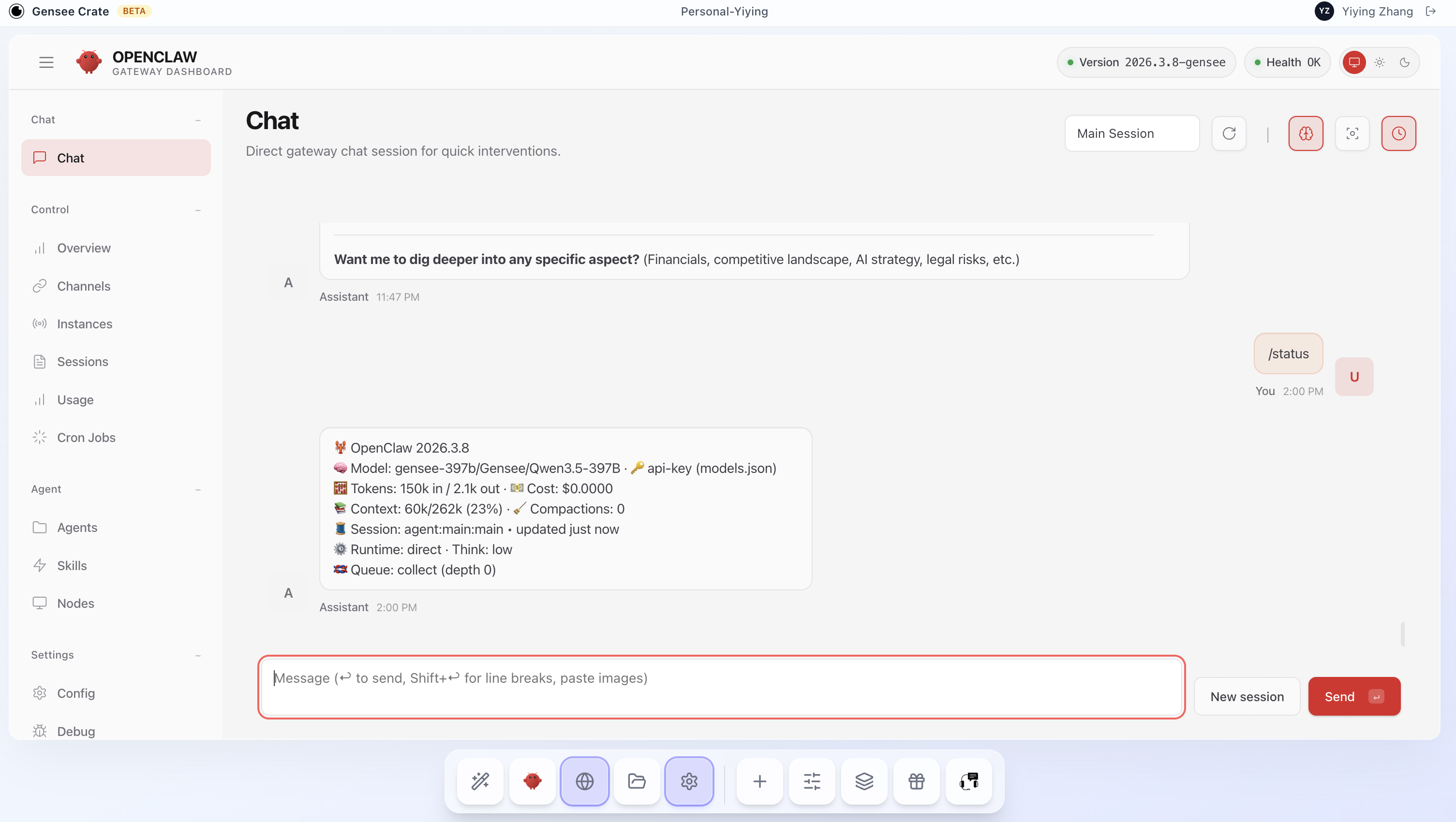Select the magic wand tool in bottom dock
Viewport: 1456px width, 822px height.
pos(480,781)
